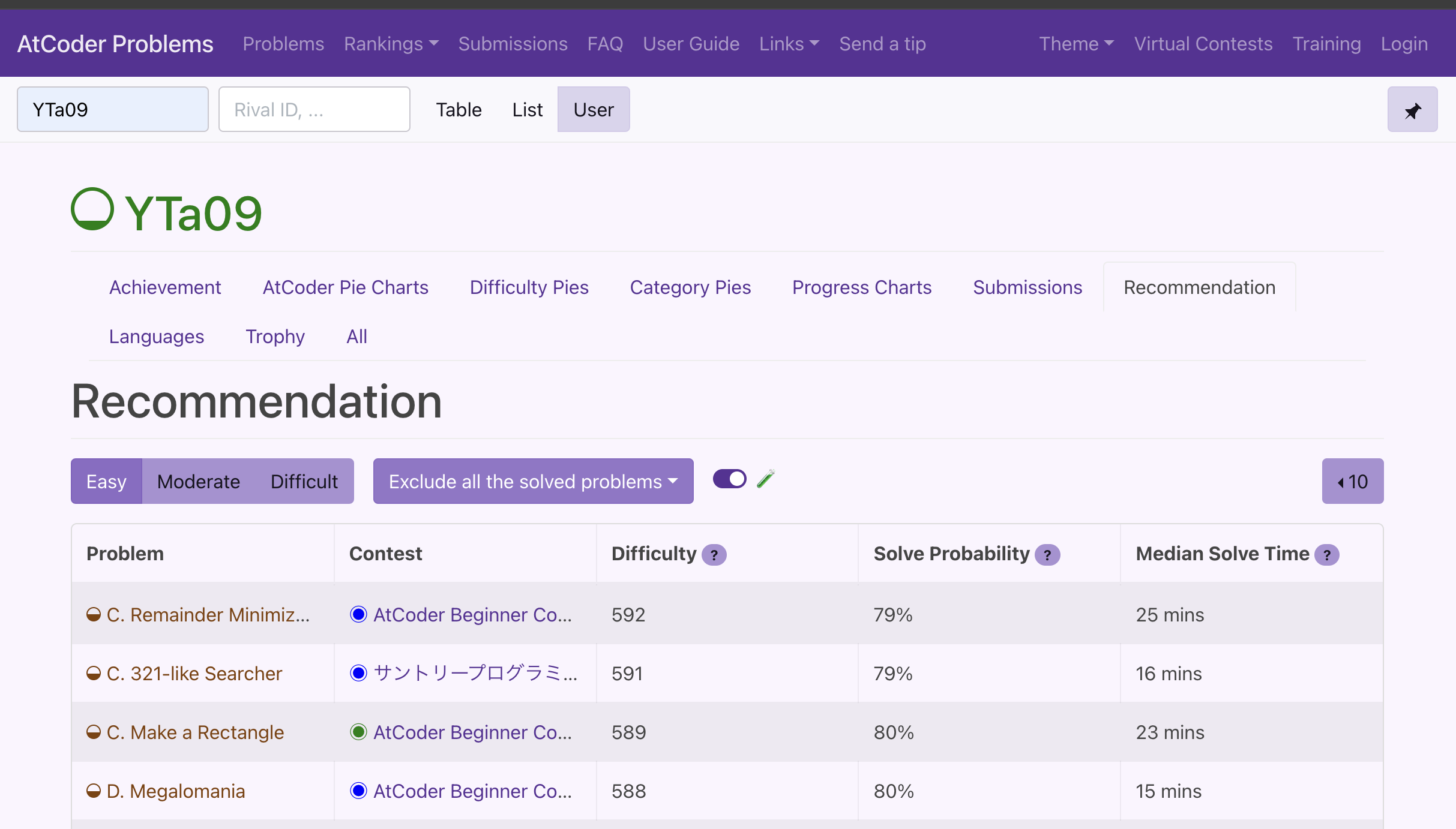Open AtCoder Beginner Co... link in Make a Rectangle row
1456x829 pixels.
point(473,732)
